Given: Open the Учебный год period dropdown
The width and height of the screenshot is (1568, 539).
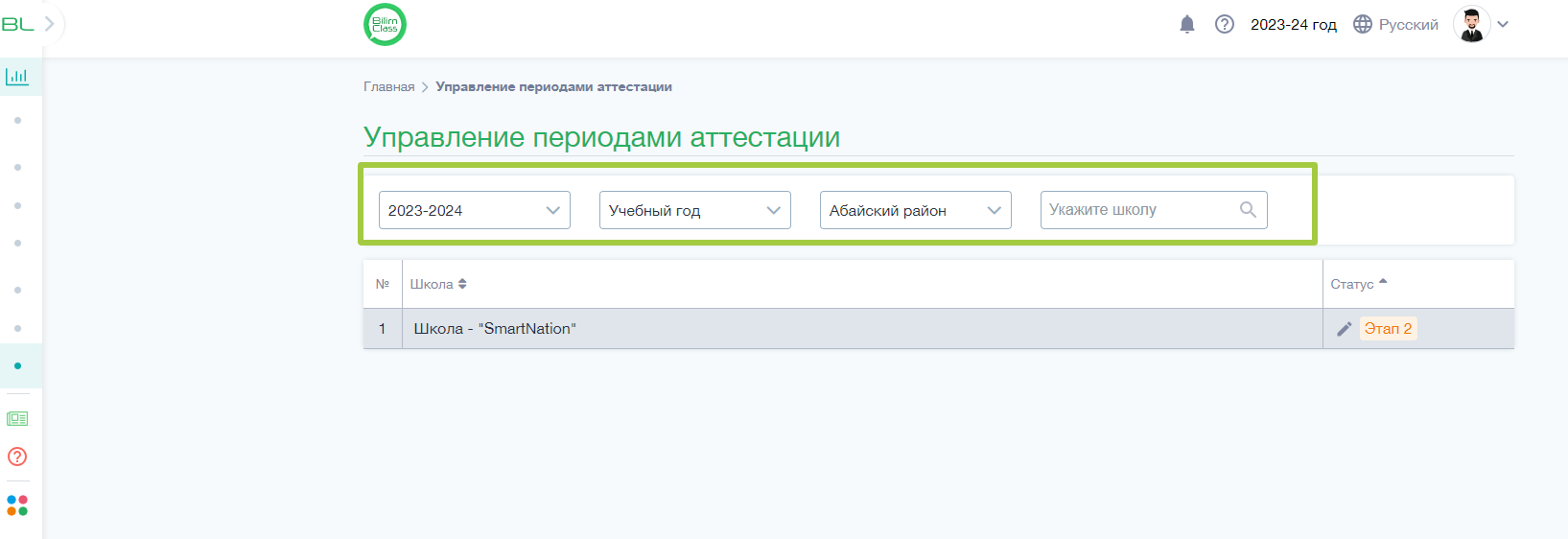Looking at the screenshot, I should tap(695, 210).
